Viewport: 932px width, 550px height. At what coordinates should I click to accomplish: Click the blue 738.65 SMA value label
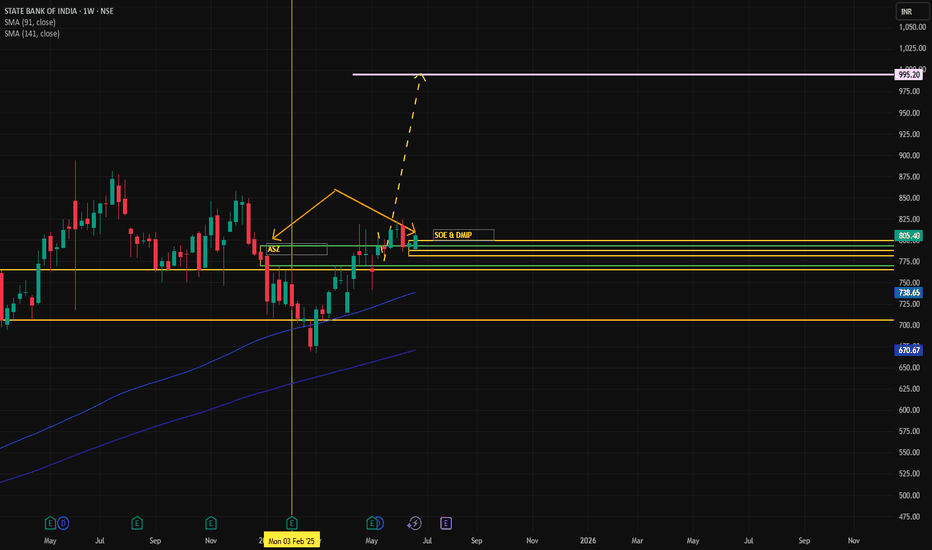pyautogui.click(x=909, y=293)
